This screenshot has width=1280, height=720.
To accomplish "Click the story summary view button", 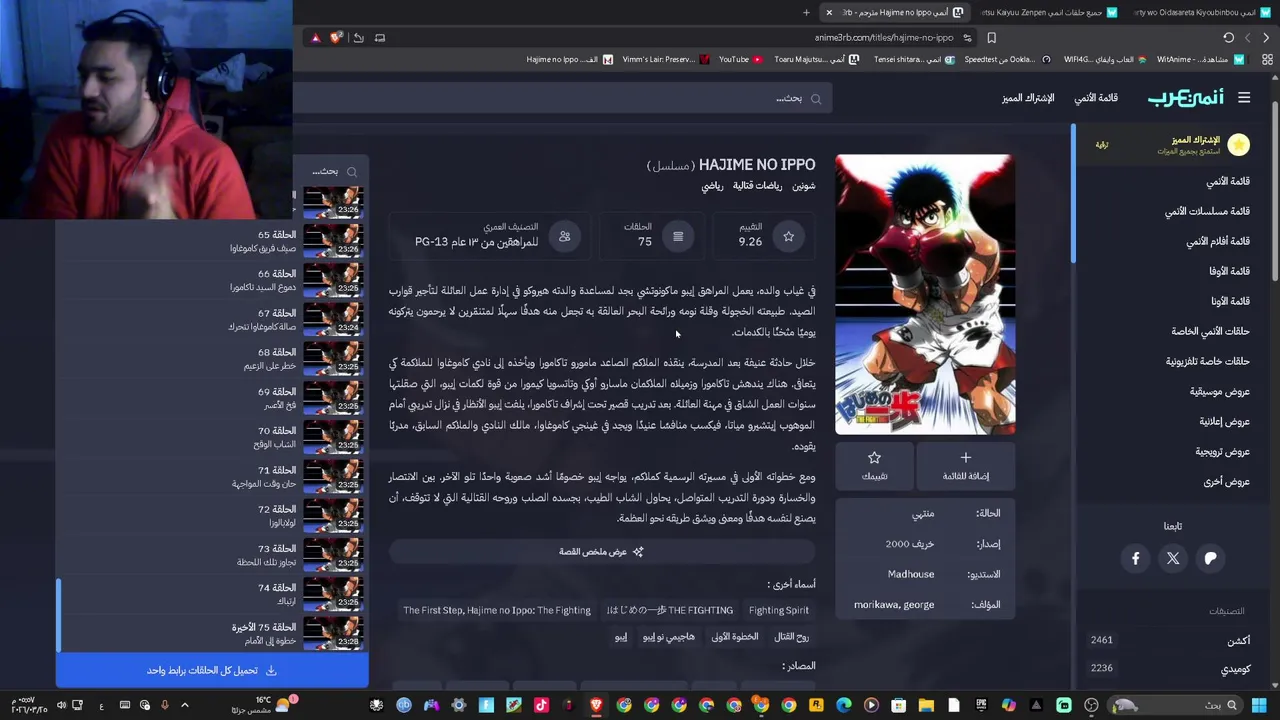I will [601, 552].
